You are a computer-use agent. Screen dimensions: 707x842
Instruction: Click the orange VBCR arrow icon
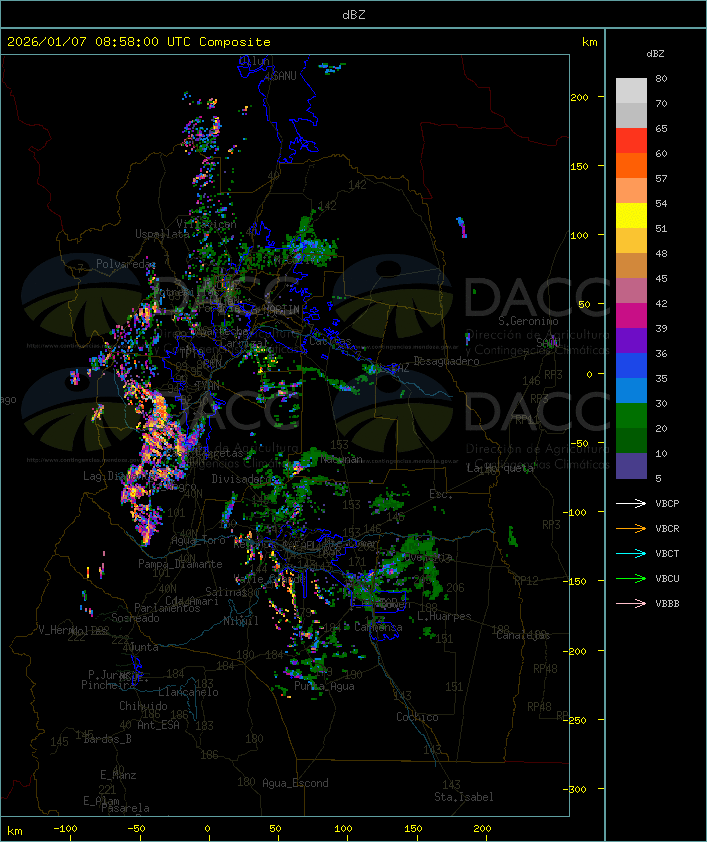tap(631, 528)
